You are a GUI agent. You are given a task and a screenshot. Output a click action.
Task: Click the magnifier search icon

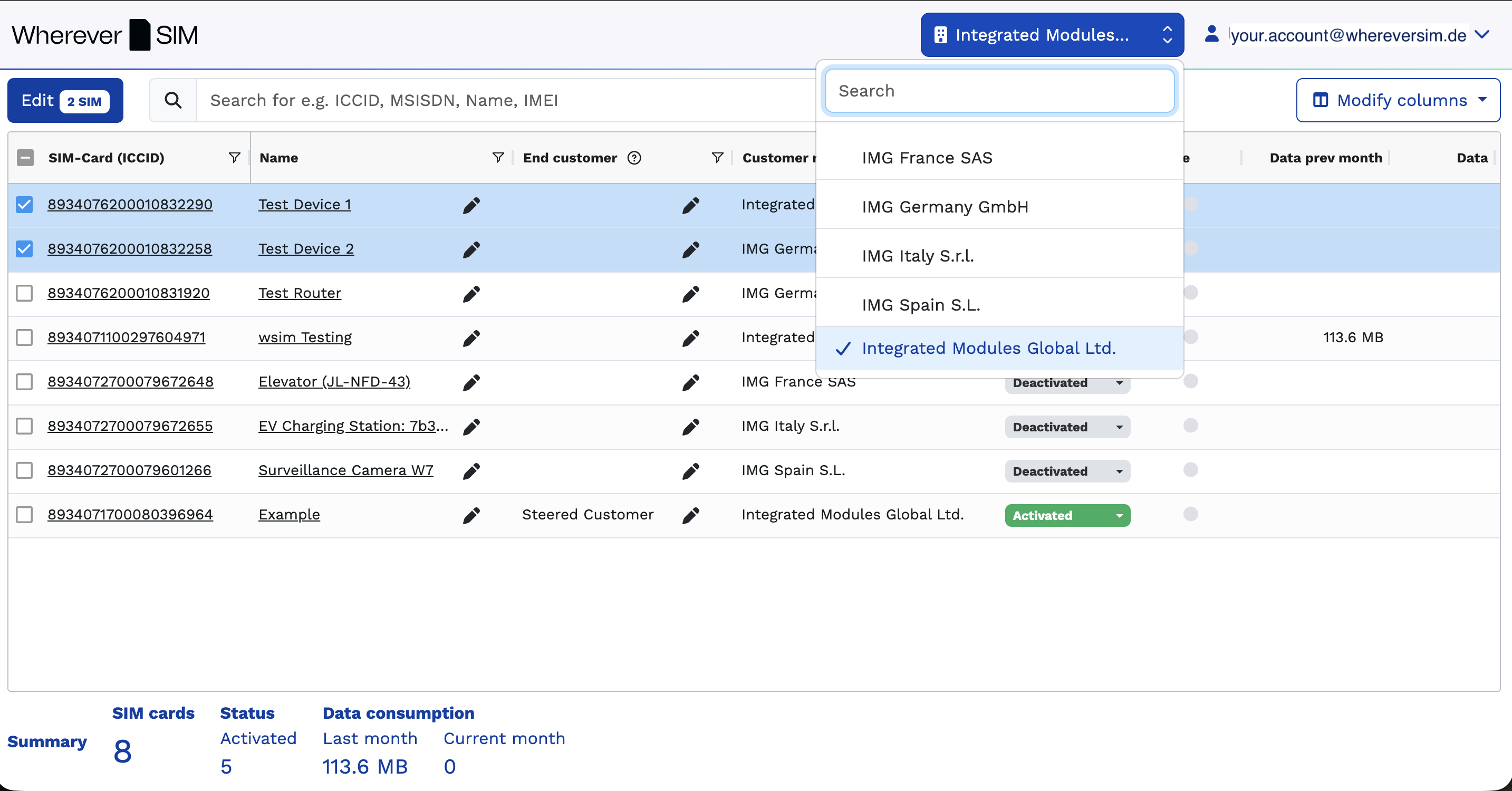(172, 100)
